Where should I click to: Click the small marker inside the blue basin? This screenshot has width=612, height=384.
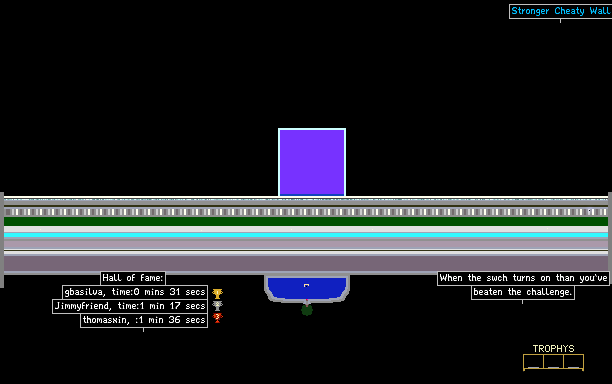coord(306,286)
